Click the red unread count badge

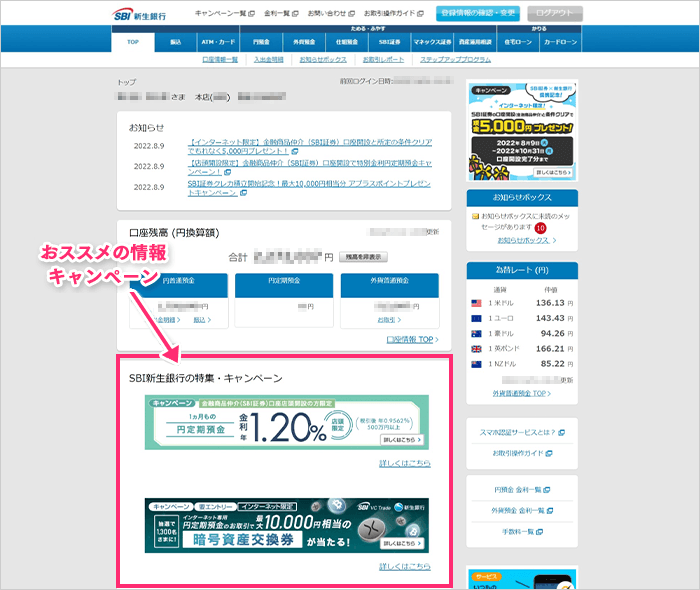coord(541,228)
